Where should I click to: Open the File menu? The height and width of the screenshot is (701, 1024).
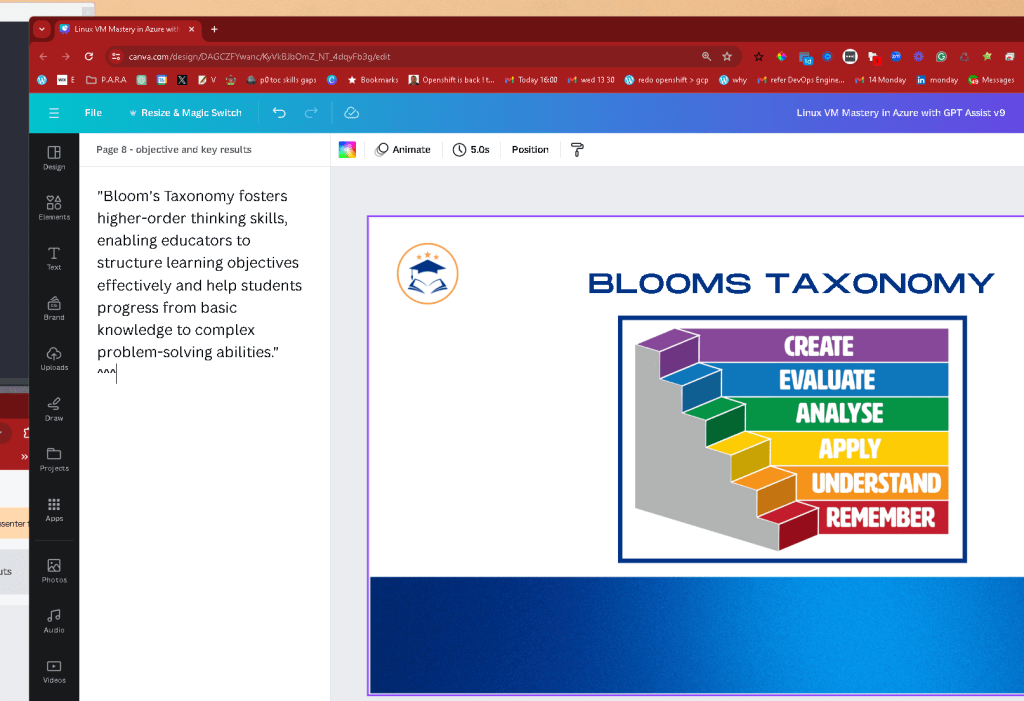point(93,113)
